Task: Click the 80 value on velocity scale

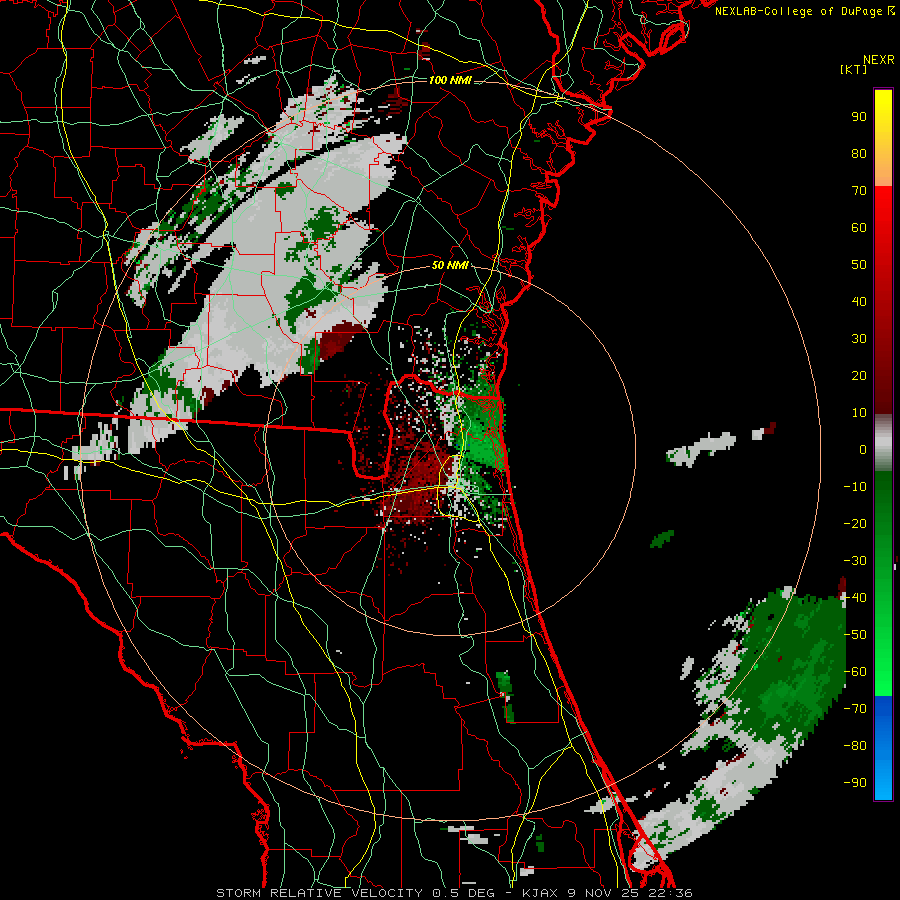Action: point(859,153)
